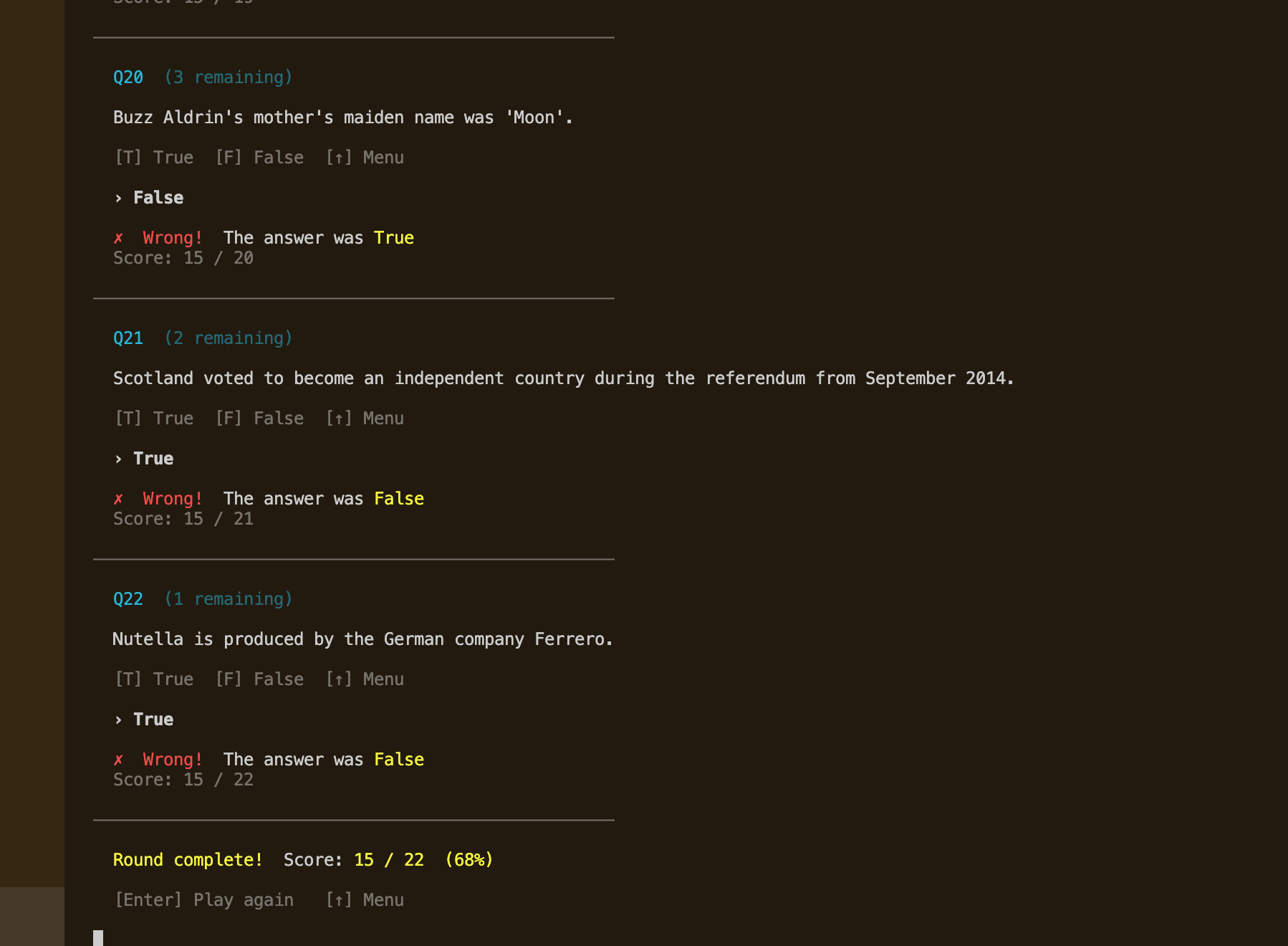
Task: Select [T] True under Q20
Action: [154, 158]
